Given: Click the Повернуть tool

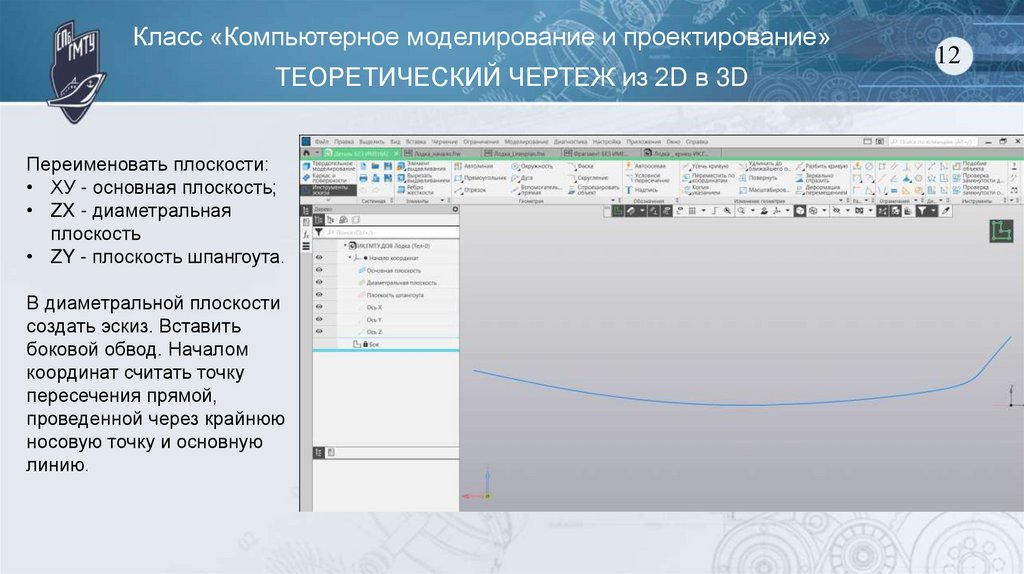Looking at the screenshot, I should coord(758,178).
